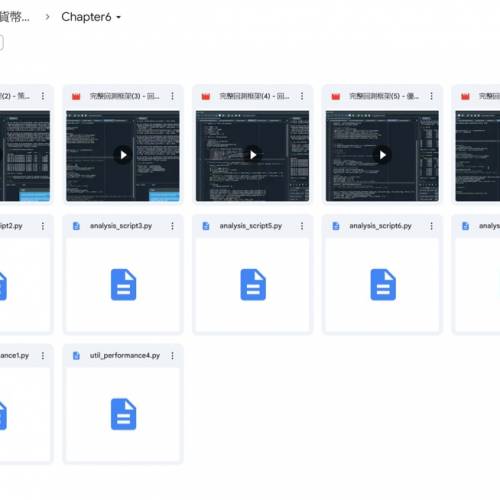The image size is (500, 500).
Task: Open more actions for the file ending ance1.py
Action: (x=43, y=356)
